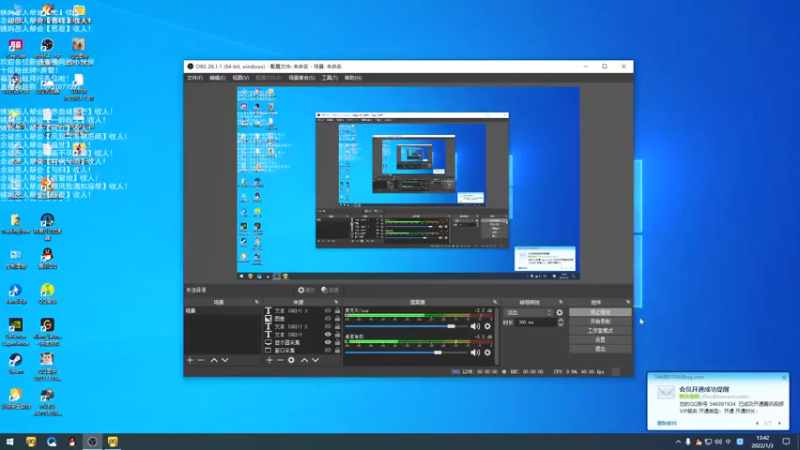The image size is (800, 450).
Task: Open source properties gear in sources toolbar
Action: tap(291, 360)
